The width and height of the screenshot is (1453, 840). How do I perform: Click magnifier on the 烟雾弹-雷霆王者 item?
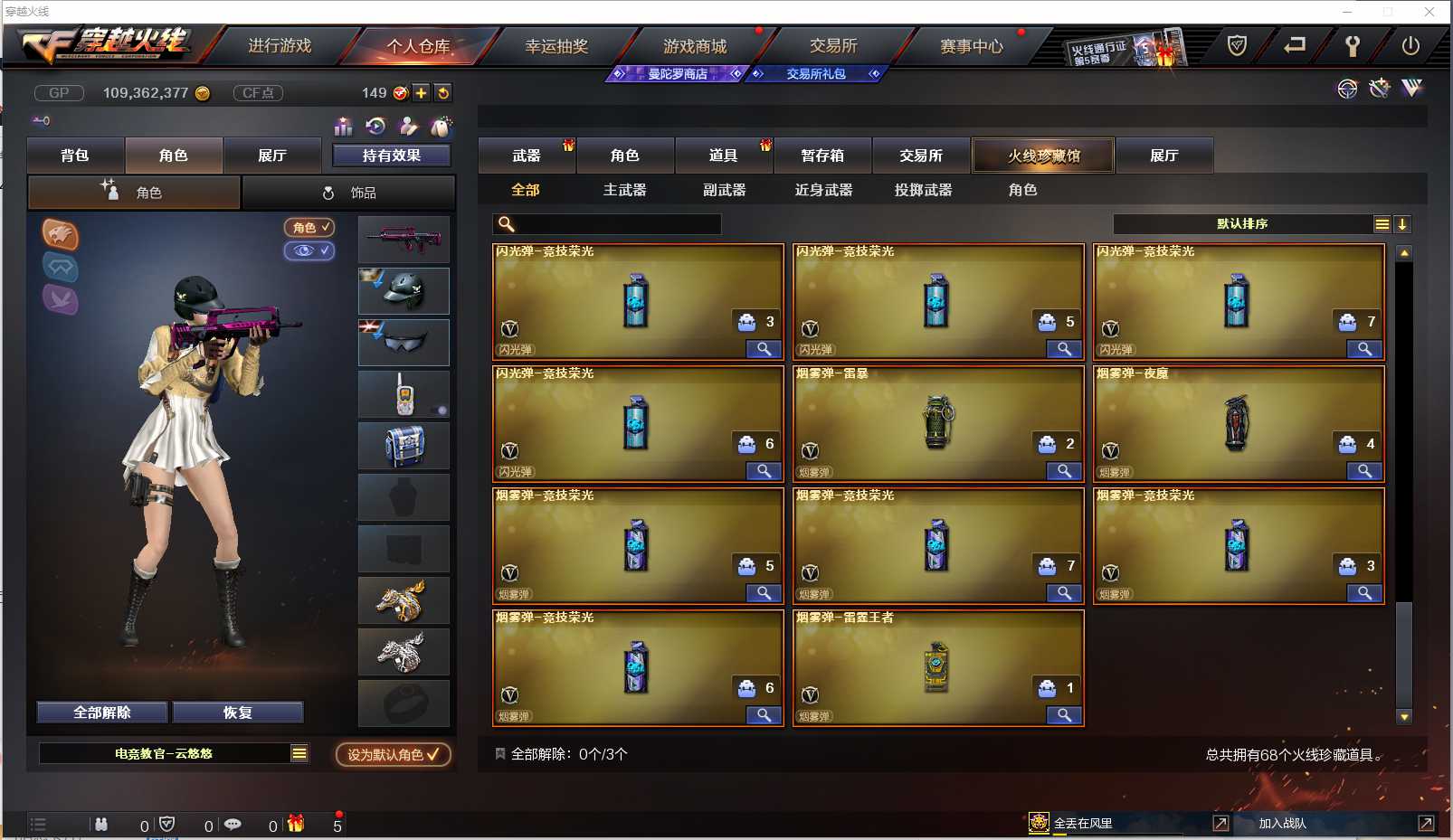[1064, 715]
